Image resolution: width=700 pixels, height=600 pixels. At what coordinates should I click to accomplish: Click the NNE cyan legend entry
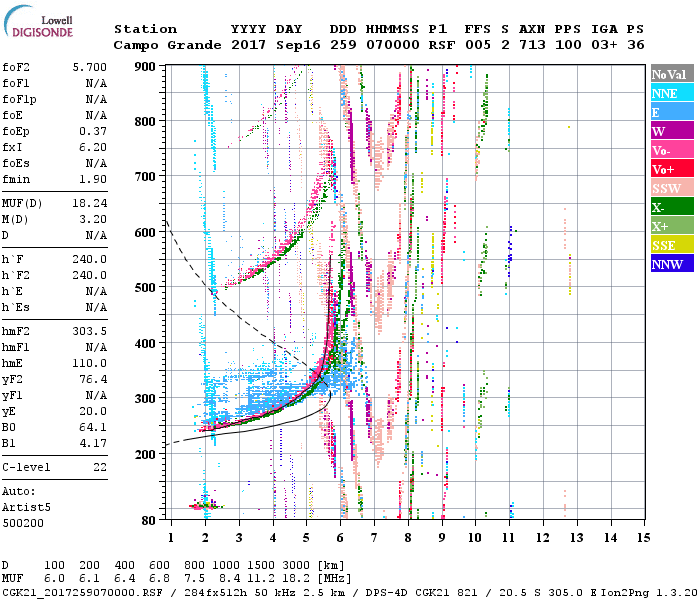click(671, 93)
